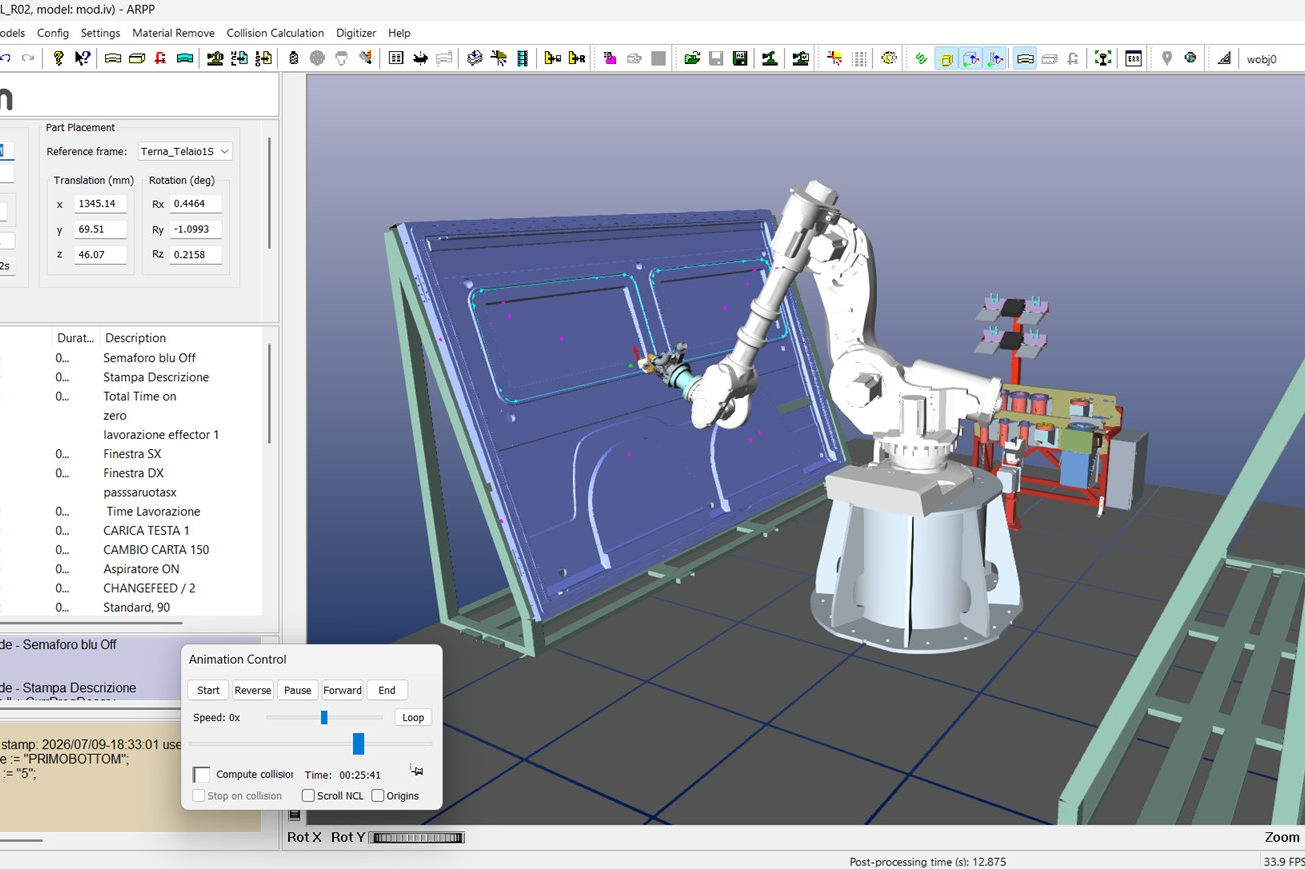Click the Loop button
Screen dimensions: 1305x869
[413, 717]
